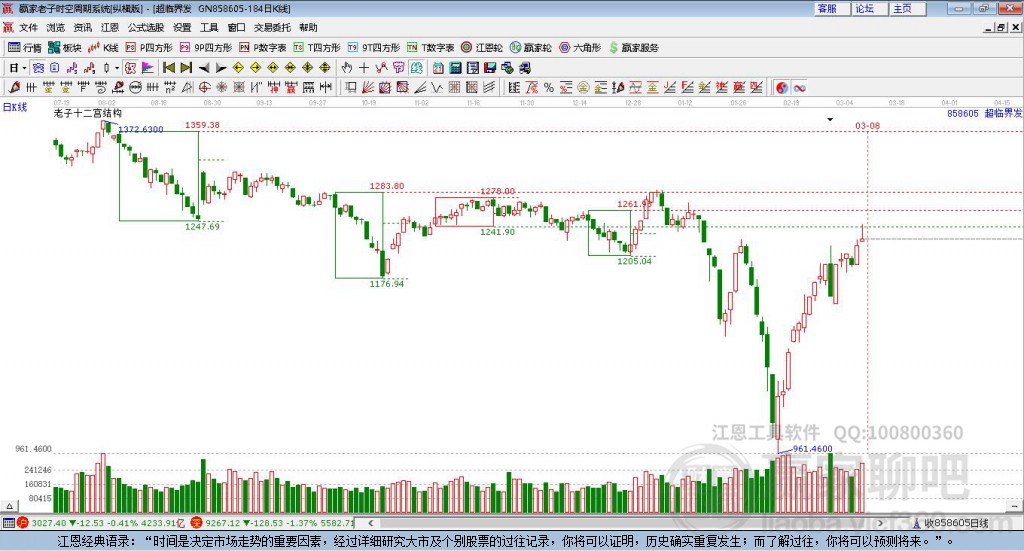Open the 江恩 menu
The width and height of the screenshot is (1024, 551).
point(110,27)
